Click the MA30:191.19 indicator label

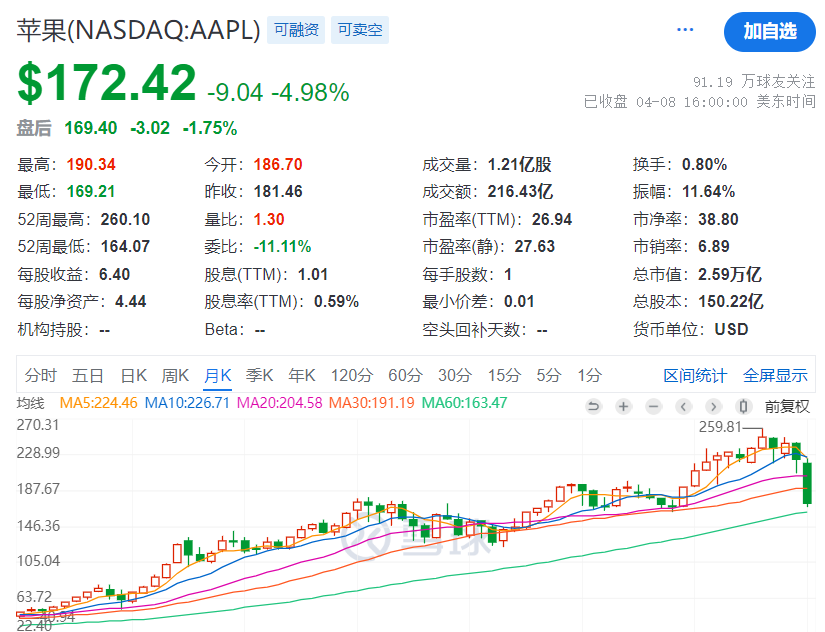[371, 404]
